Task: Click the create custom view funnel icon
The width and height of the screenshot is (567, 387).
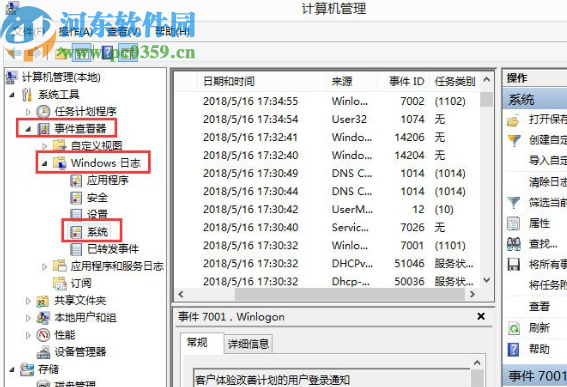Action: click(514, 140)
